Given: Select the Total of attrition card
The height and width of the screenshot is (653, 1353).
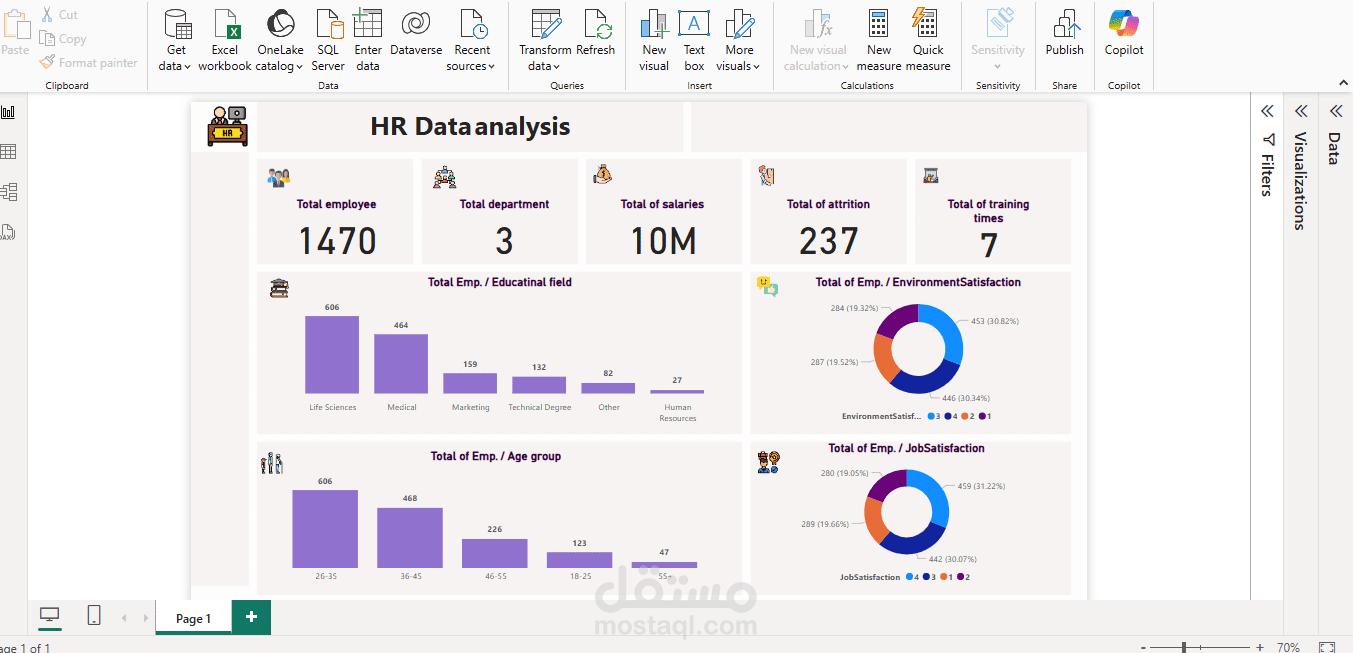Looking at the screenshot, I should [828, 211].
